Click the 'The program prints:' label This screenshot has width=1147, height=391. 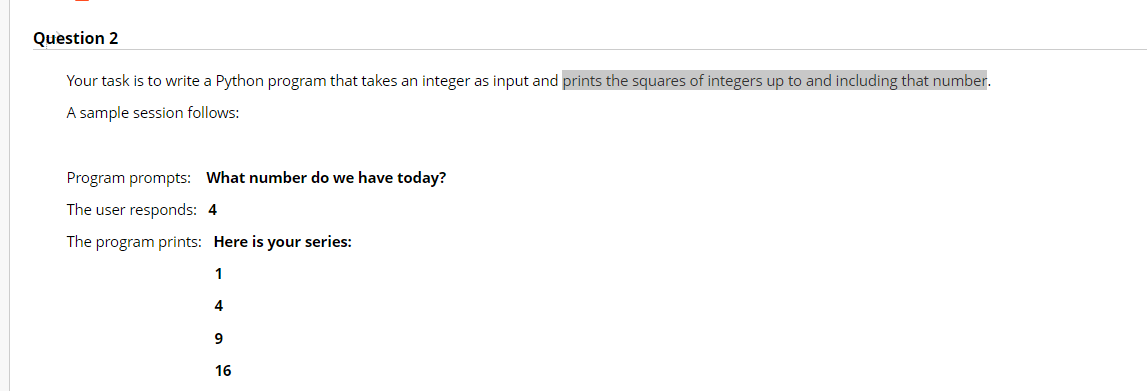[134, 242]
